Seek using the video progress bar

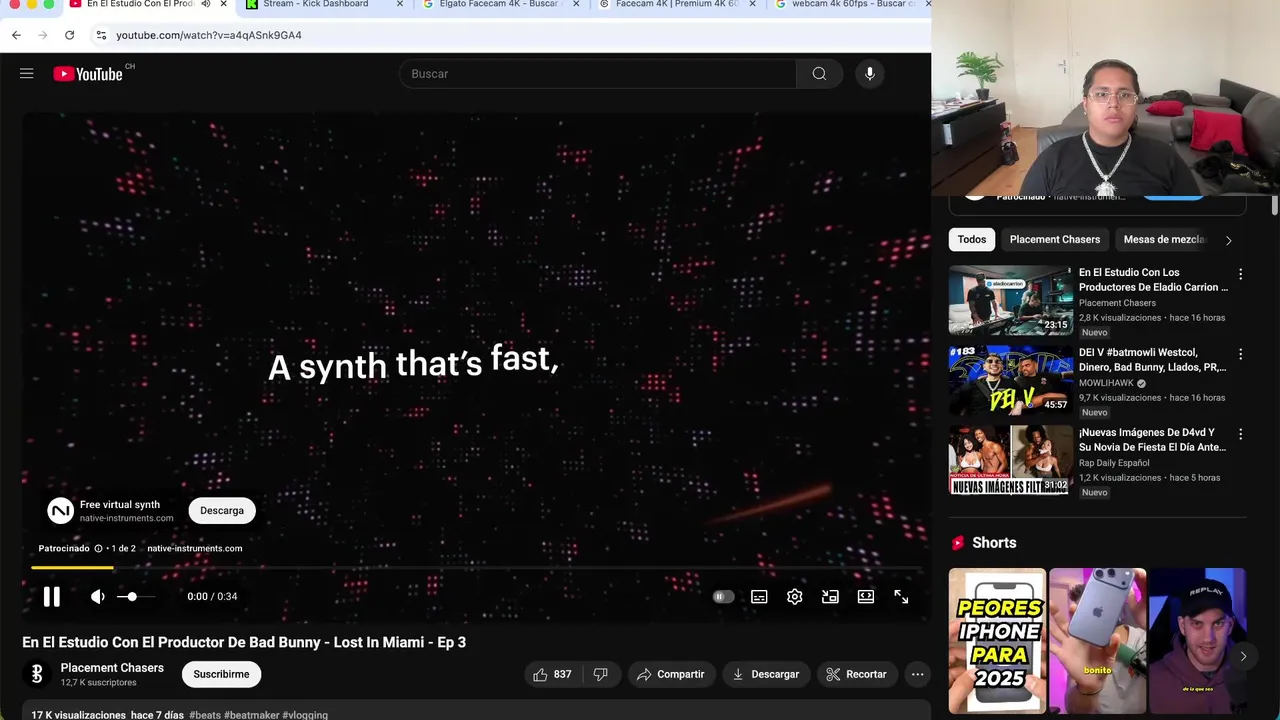[476, 568]
